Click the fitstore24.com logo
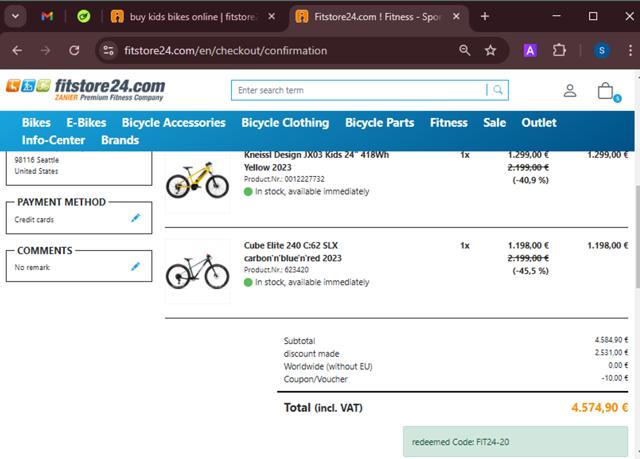The image size is (640, 459). (x=85, y=89)
